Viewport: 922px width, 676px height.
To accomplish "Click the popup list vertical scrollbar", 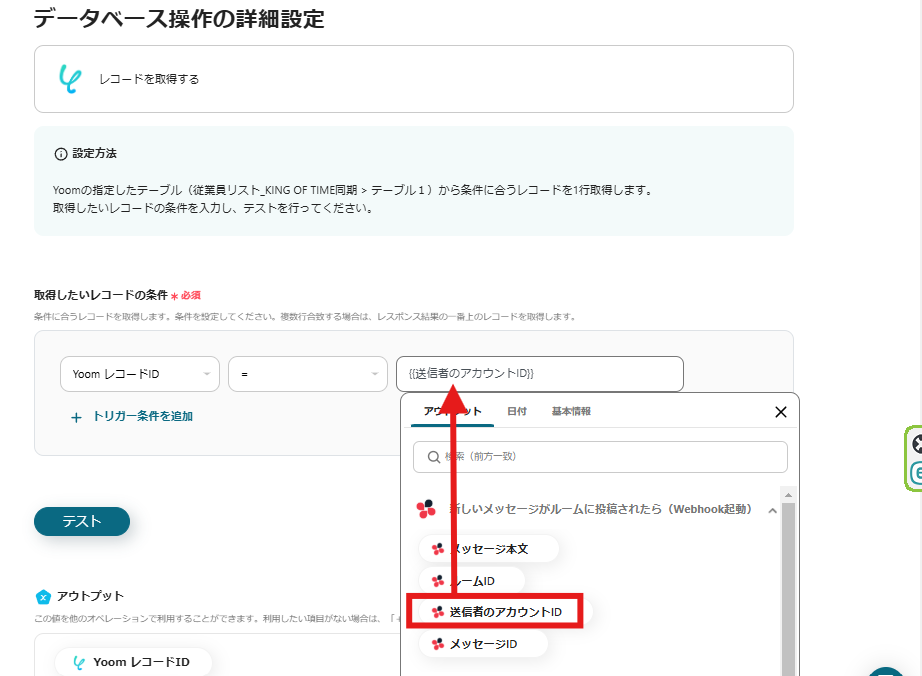I will click(789, 588).
